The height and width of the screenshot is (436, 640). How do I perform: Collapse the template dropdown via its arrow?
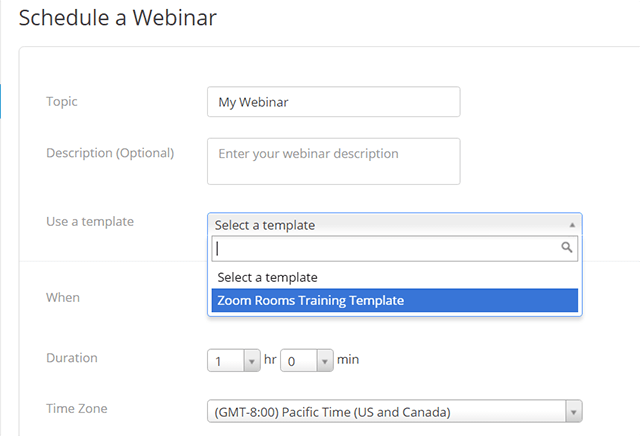click(571, 225)
